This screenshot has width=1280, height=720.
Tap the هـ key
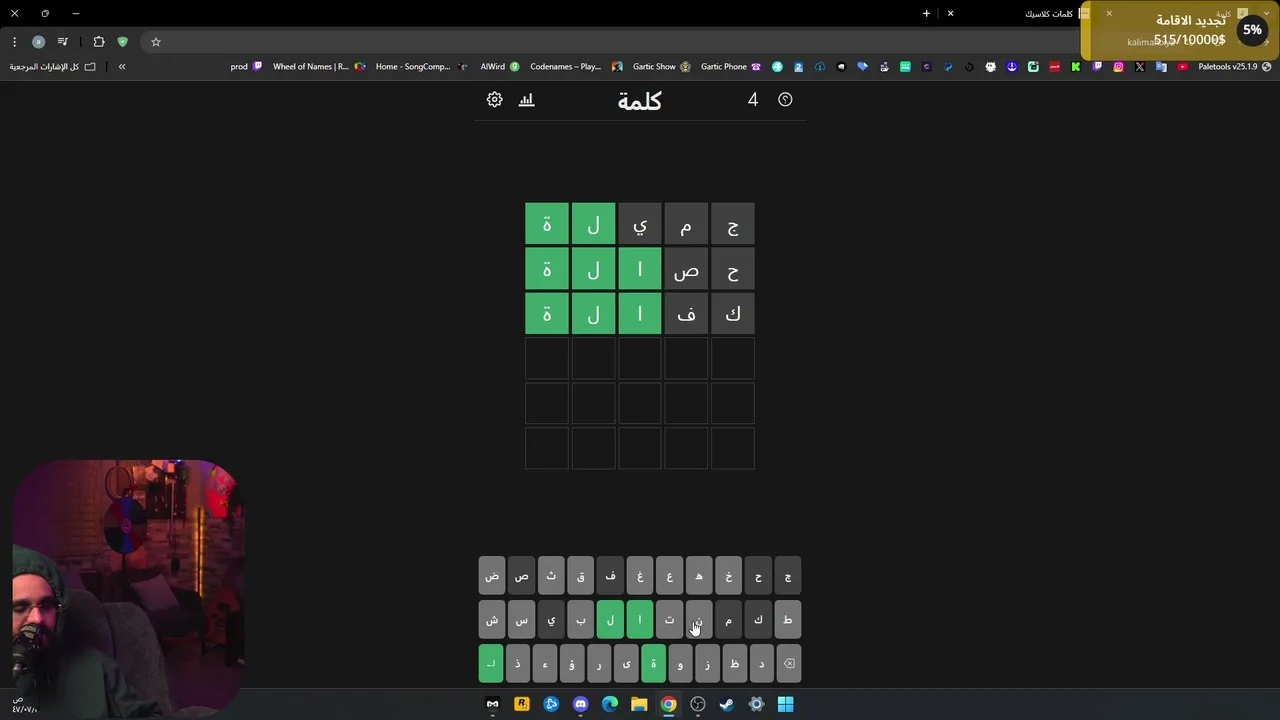click(x=699, y=576)
